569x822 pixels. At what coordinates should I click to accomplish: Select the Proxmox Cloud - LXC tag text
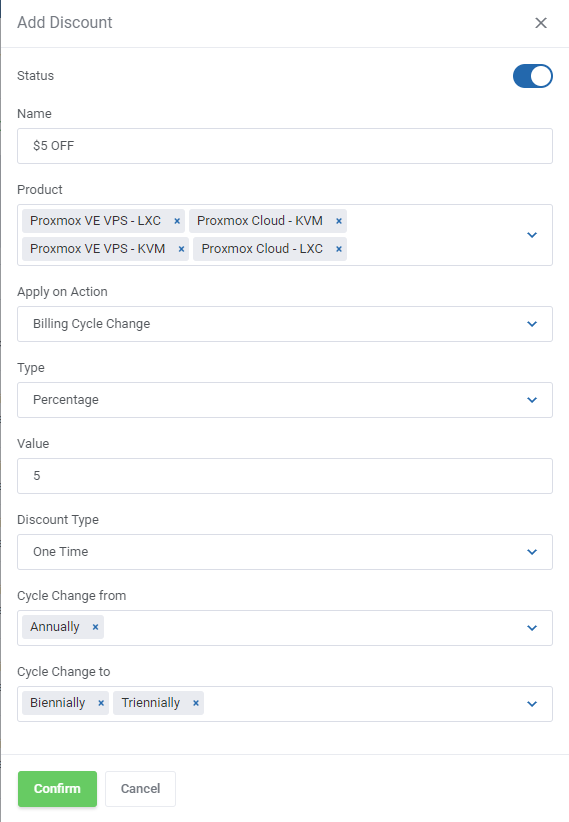[262, 248]
